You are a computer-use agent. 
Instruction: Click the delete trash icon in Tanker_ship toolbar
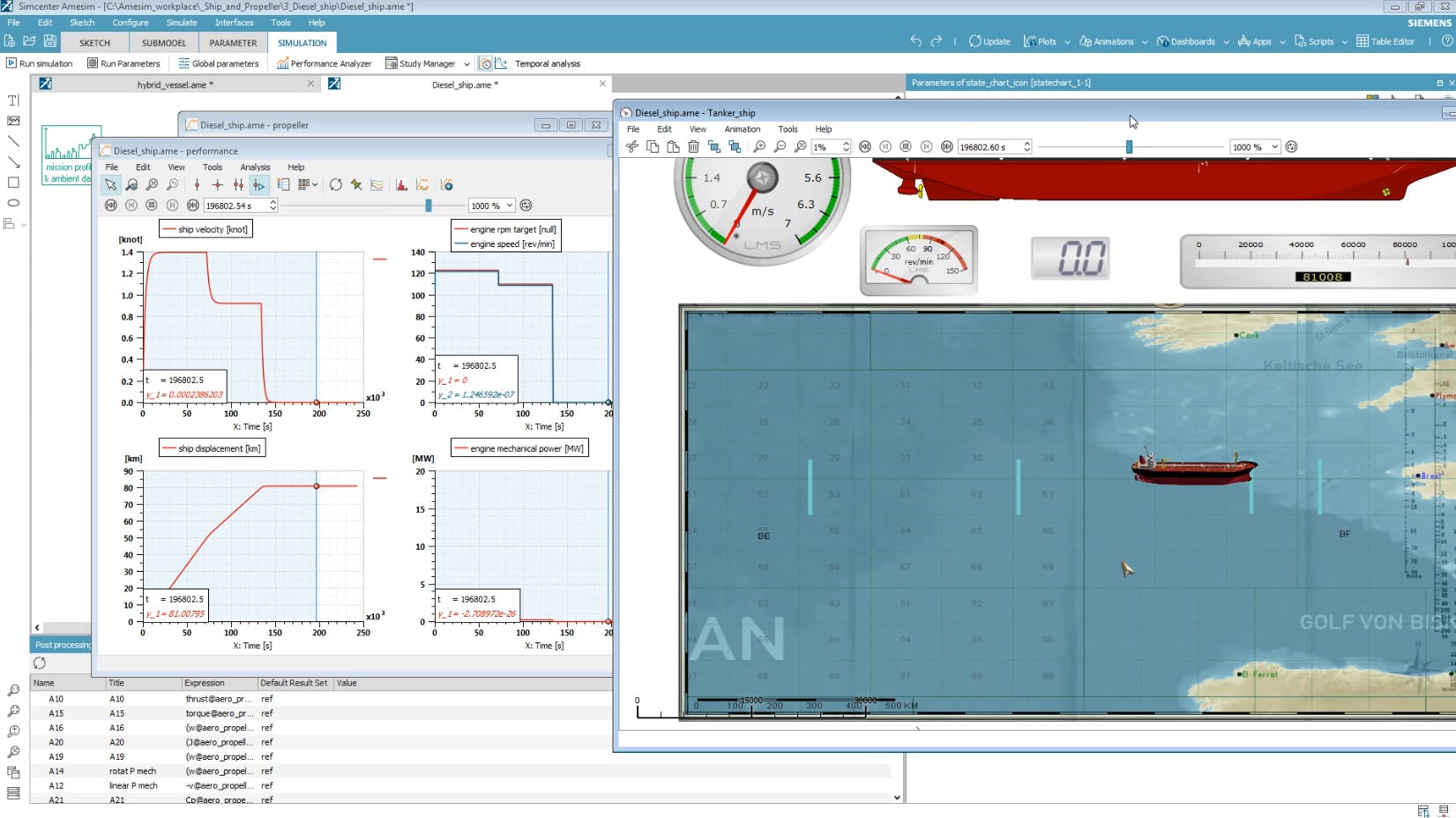(x=693, y=146)
